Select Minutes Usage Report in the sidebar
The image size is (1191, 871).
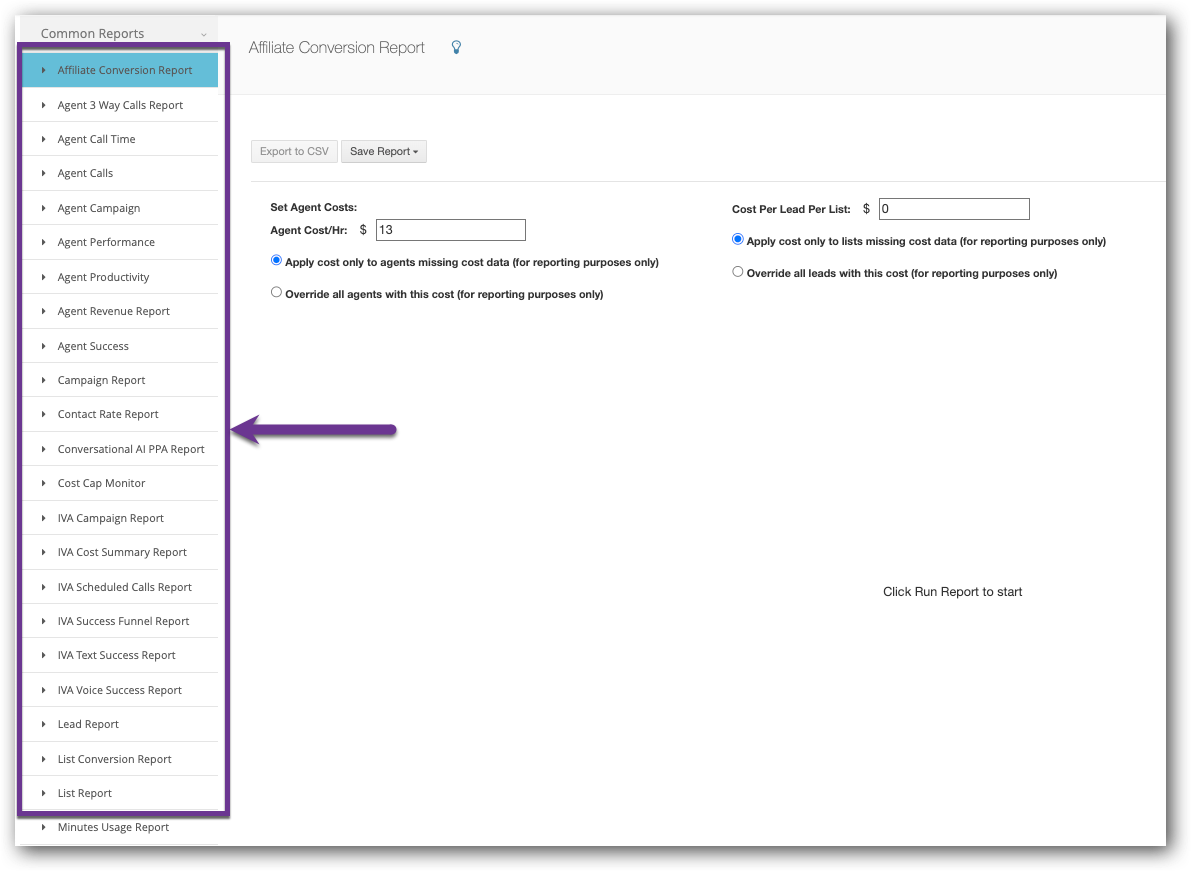(120, 828)
